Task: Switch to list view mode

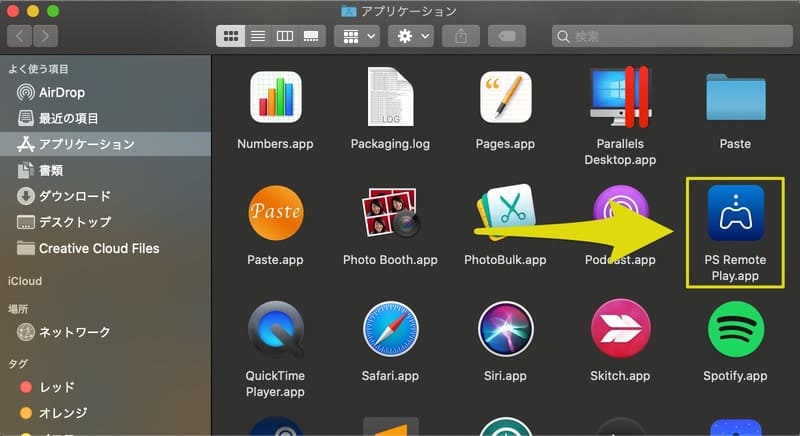Action: [x=258, y=36]
